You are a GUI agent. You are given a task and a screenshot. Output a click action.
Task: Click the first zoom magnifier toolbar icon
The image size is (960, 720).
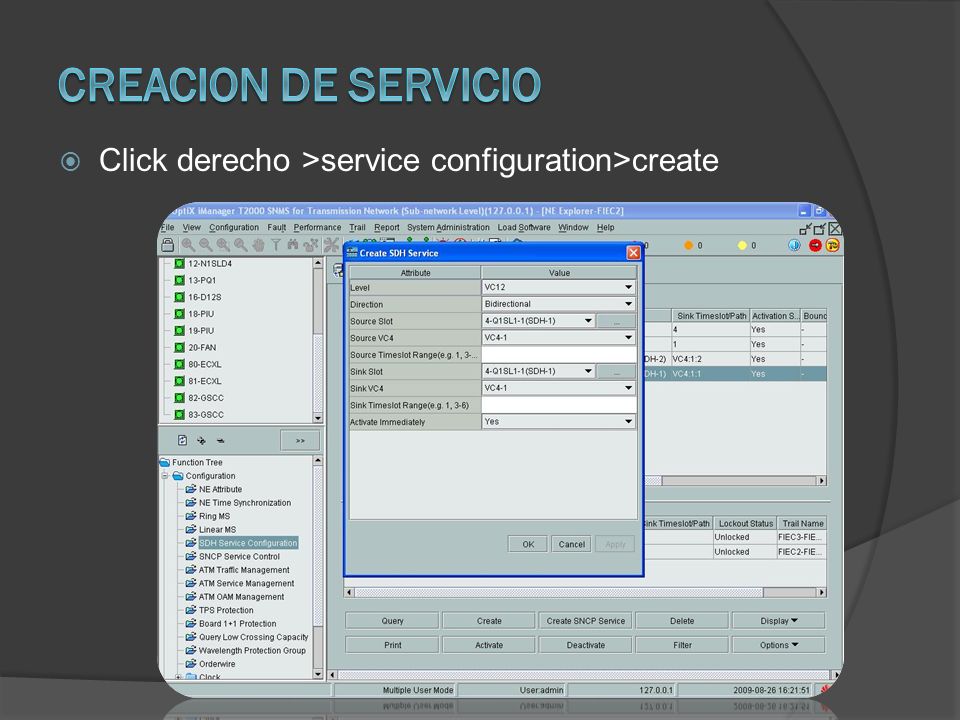188,245
